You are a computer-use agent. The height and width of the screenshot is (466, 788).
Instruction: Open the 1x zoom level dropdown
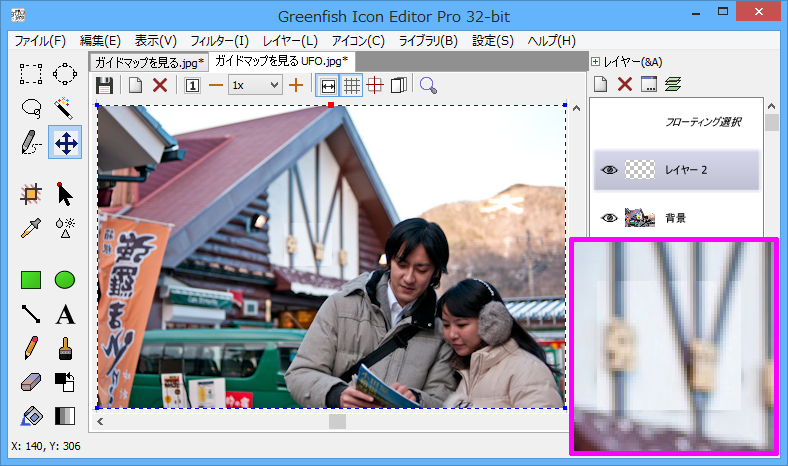click(x=255, y=86)
